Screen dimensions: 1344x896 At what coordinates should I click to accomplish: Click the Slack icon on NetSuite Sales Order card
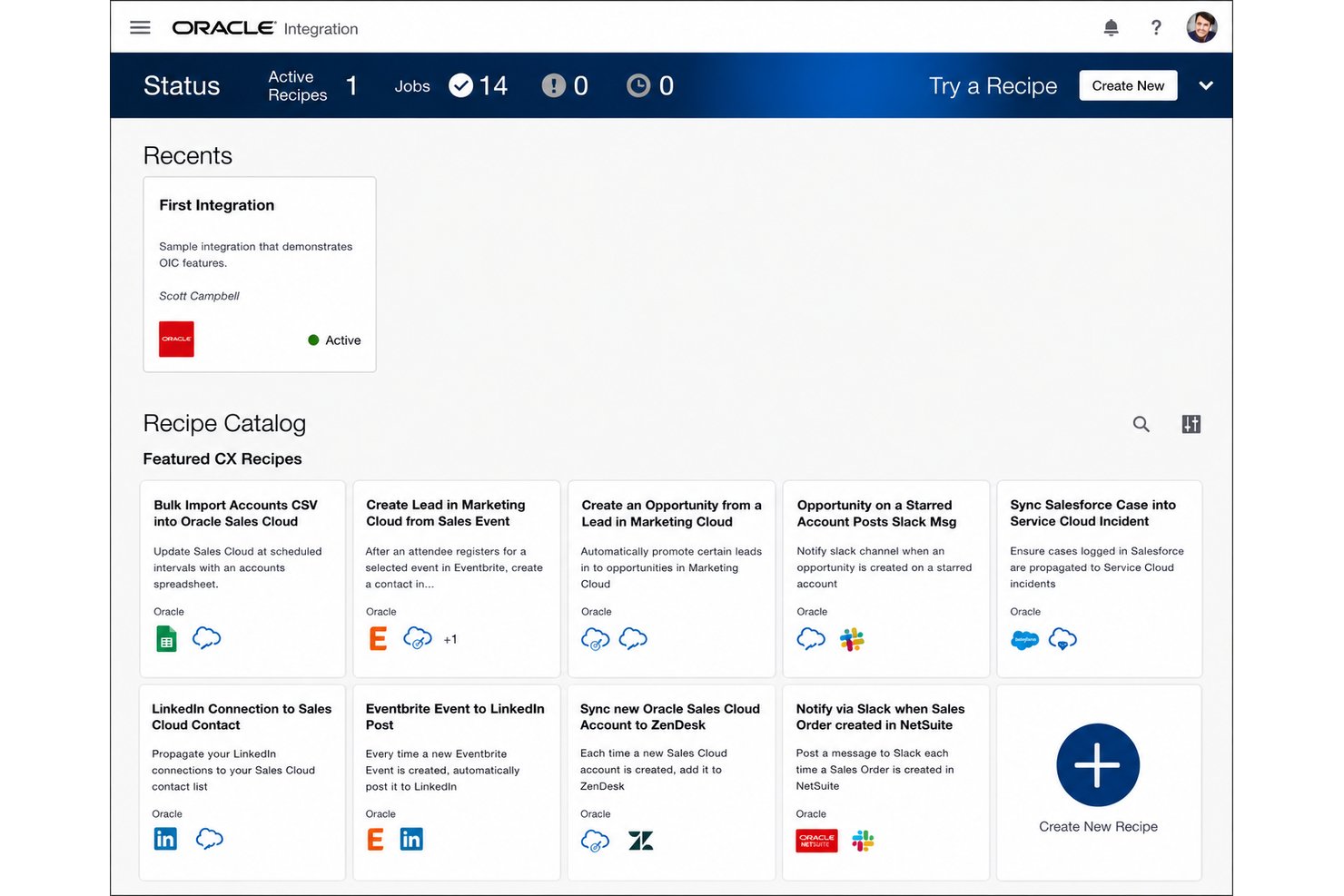tap(863, 841)
